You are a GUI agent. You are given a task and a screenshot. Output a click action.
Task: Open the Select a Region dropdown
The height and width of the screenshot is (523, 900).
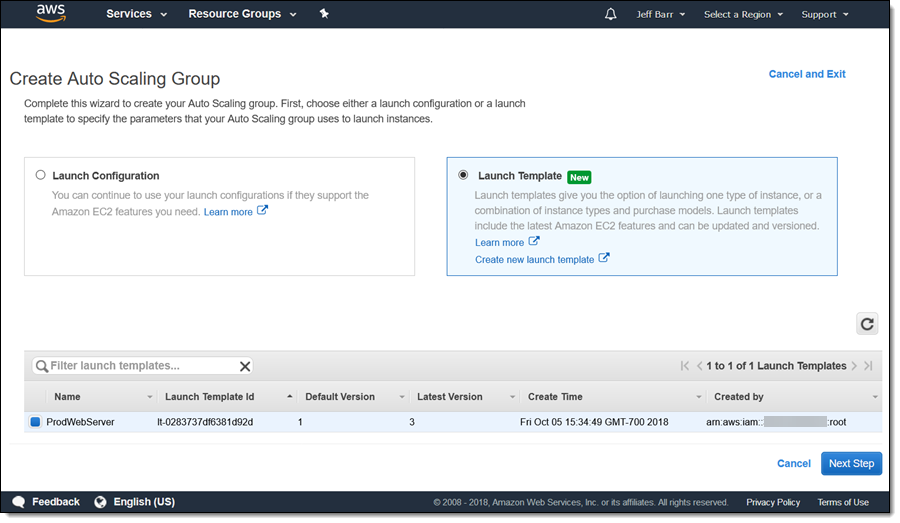(x=743, y=14)
